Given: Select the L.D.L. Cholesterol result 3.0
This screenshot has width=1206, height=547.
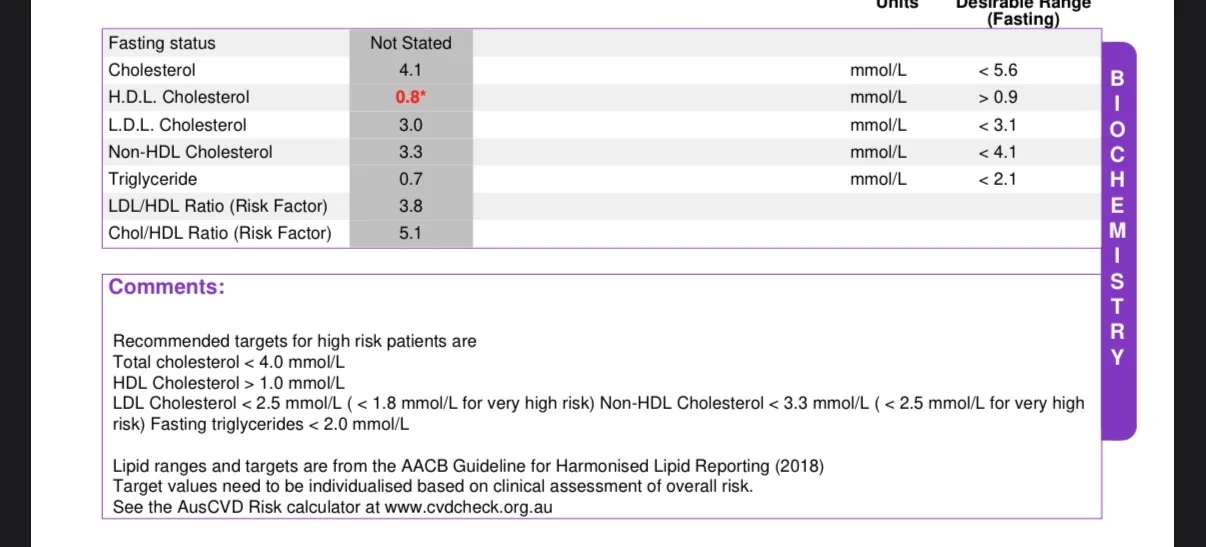Looking at the screenshot, I should [x=410, y=125].
